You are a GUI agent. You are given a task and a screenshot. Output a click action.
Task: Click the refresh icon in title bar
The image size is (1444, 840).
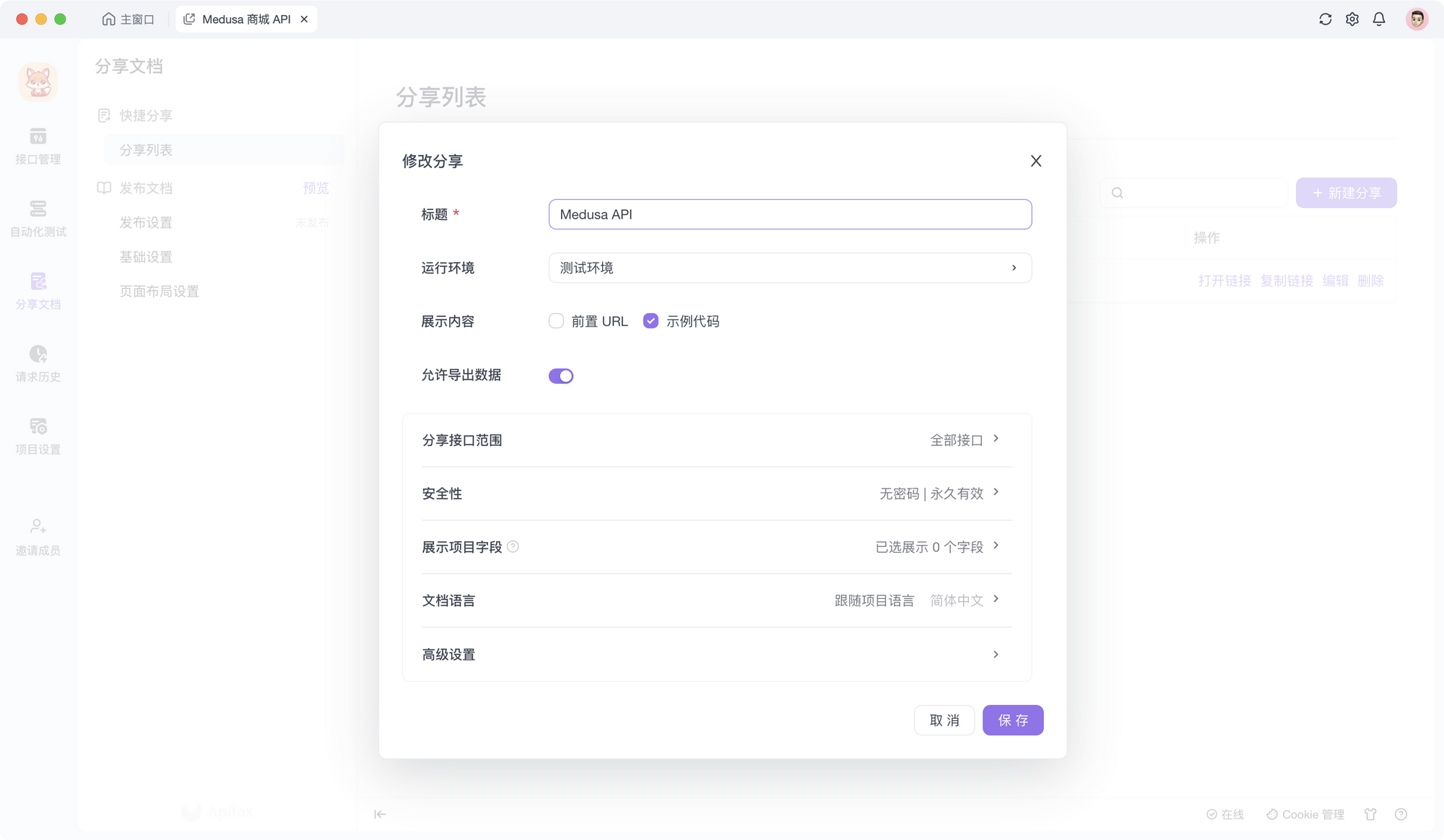tap(1325, 19)
